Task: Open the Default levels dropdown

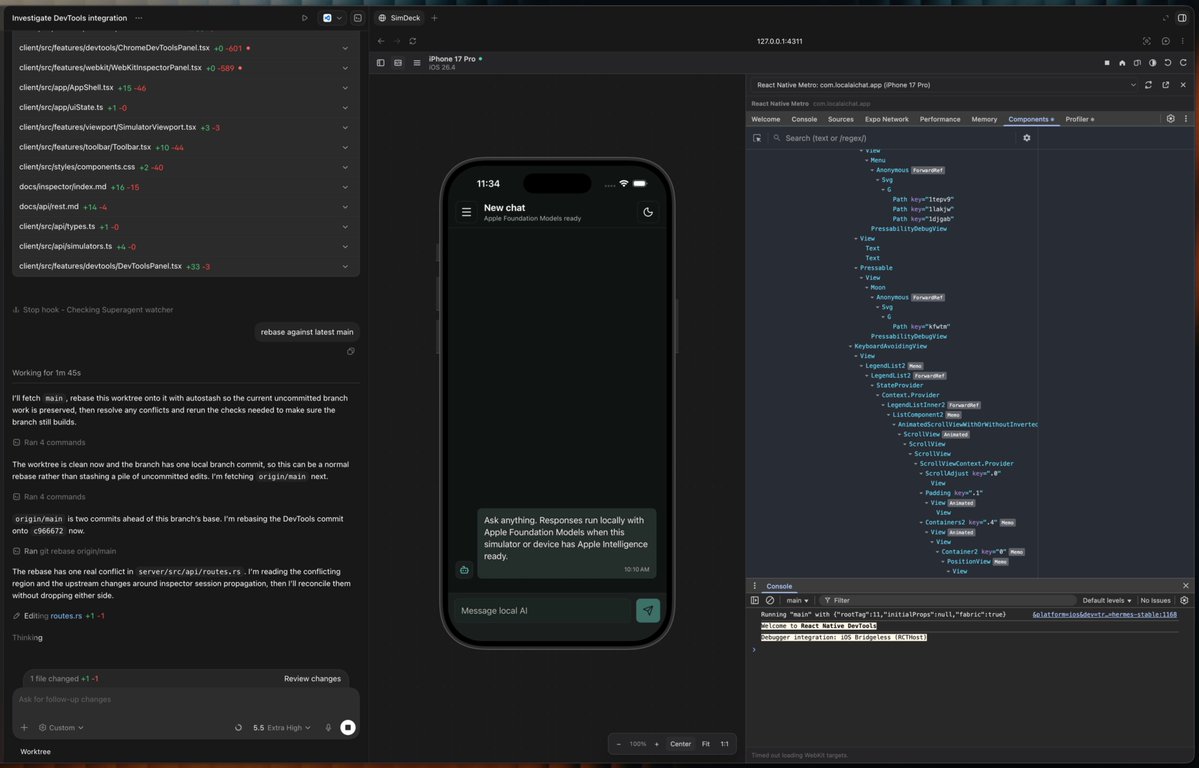Action: [x=1106, y=600]
